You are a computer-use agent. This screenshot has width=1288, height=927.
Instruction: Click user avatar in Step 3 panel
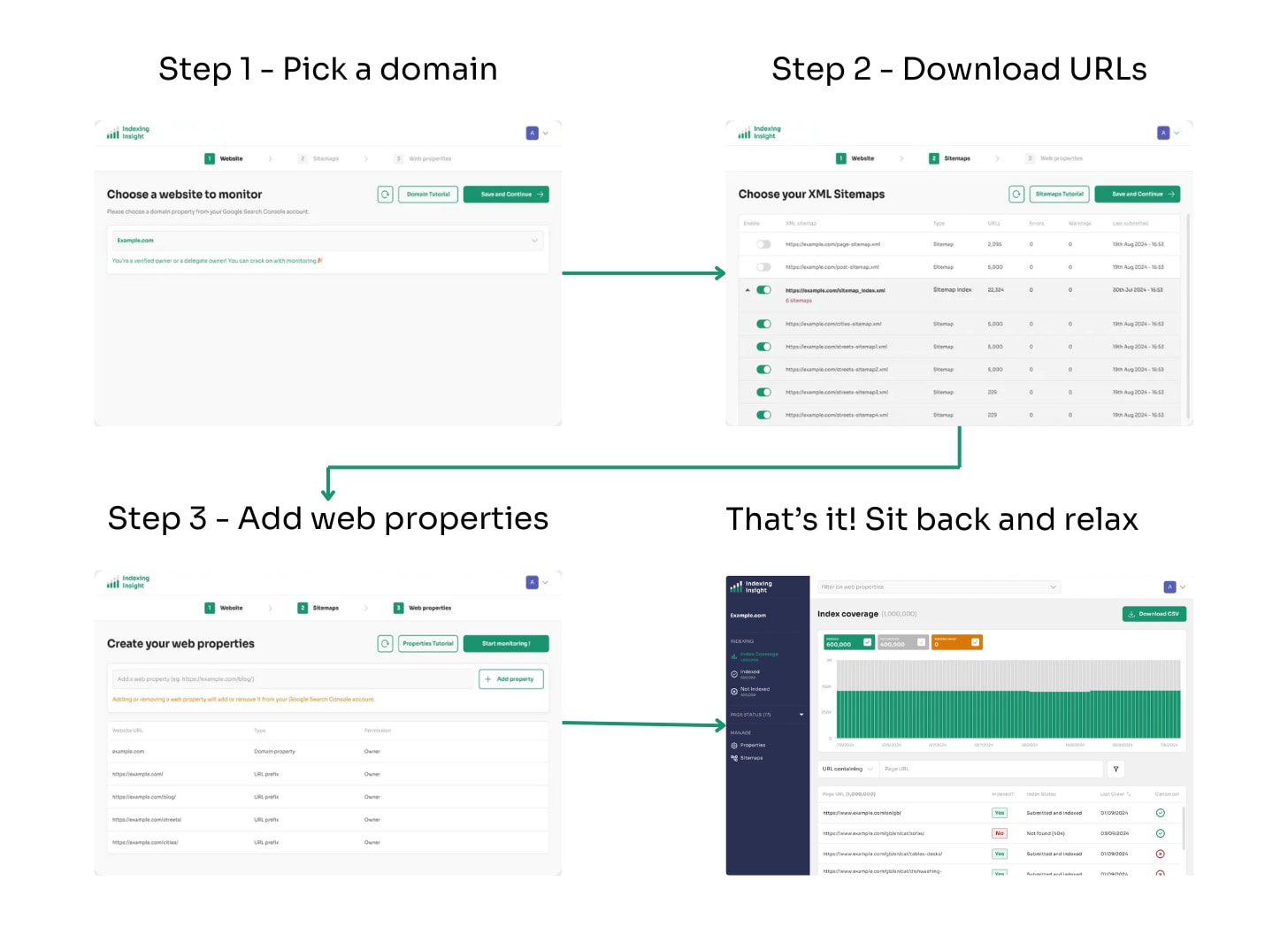[532, 582]
